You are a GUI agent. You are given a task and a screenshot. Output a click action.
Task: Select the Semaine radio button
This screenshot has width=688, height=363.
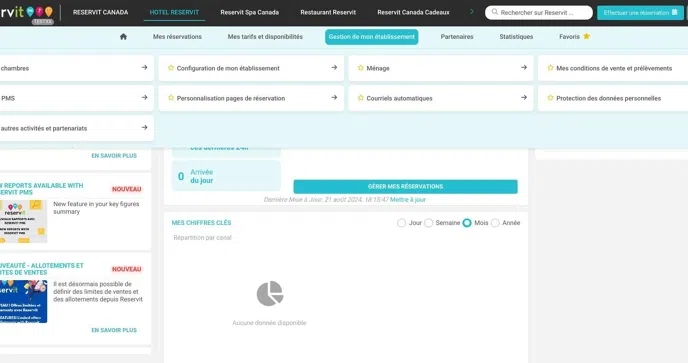click(x=429, y=223)
